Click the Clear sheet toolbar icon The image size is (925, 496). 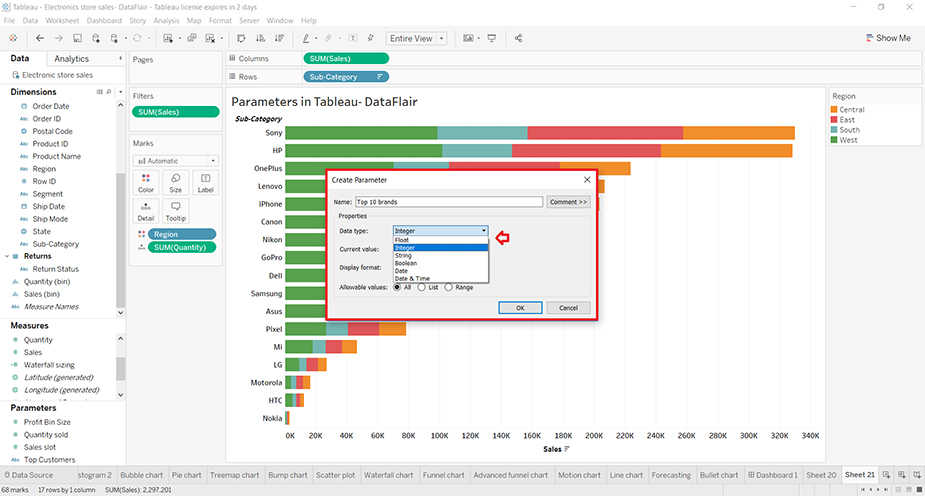point(210,38)
